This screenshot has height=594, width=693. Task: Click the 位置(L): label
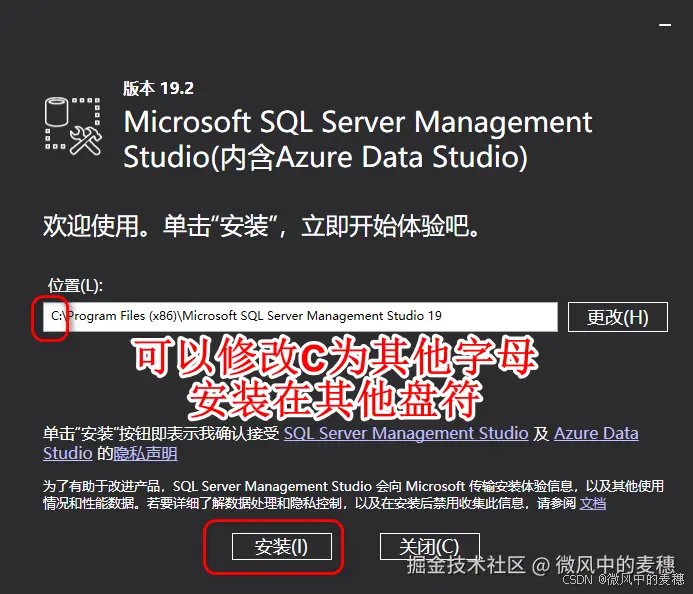[x=75, y=286]
